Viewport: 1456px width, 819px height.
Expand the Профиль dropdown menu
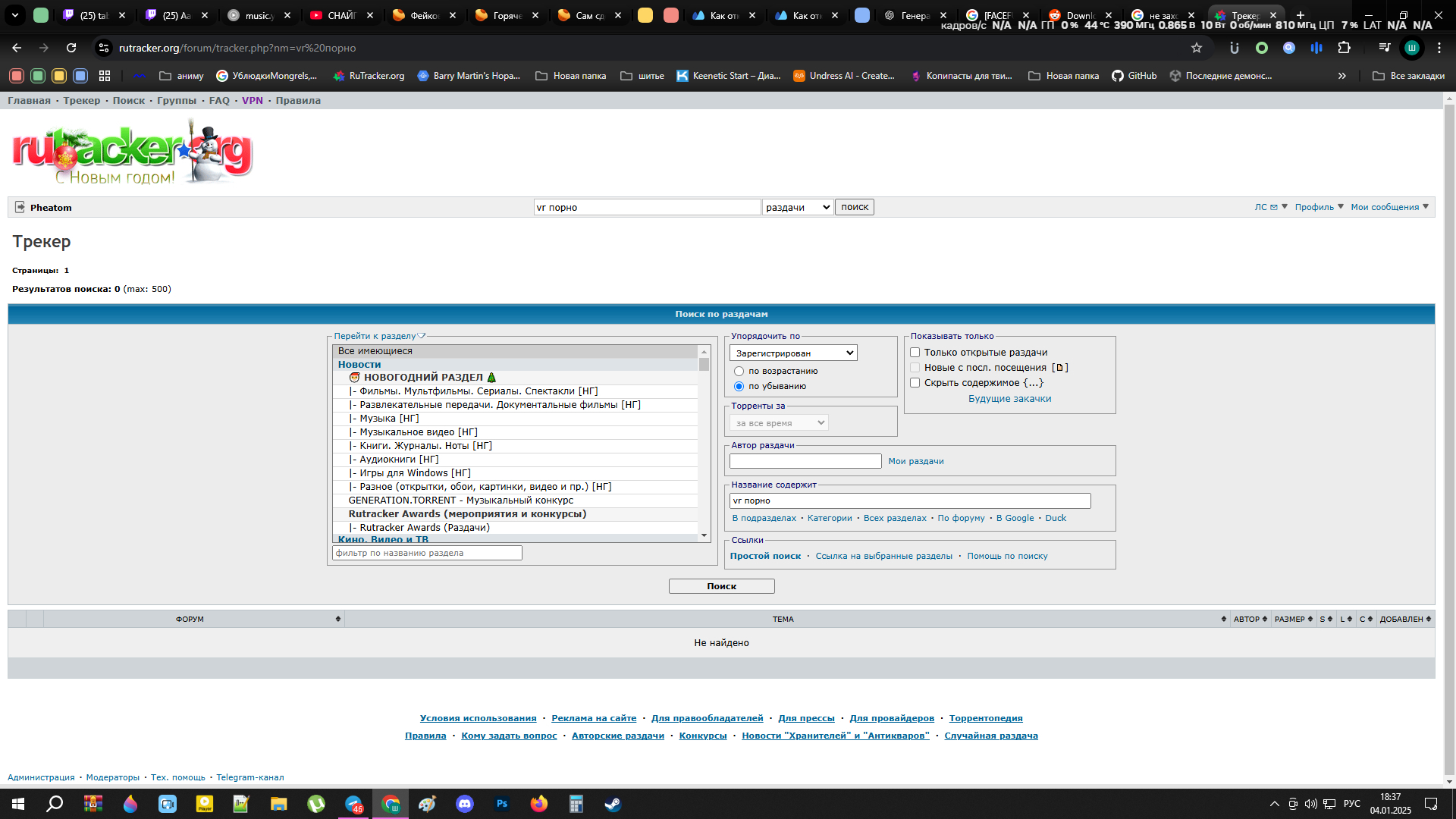[1319, 207]
